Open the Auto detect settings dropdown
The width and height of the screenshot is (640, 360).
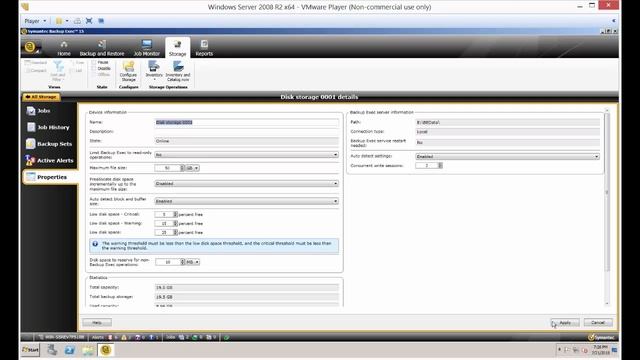[507, 156]
